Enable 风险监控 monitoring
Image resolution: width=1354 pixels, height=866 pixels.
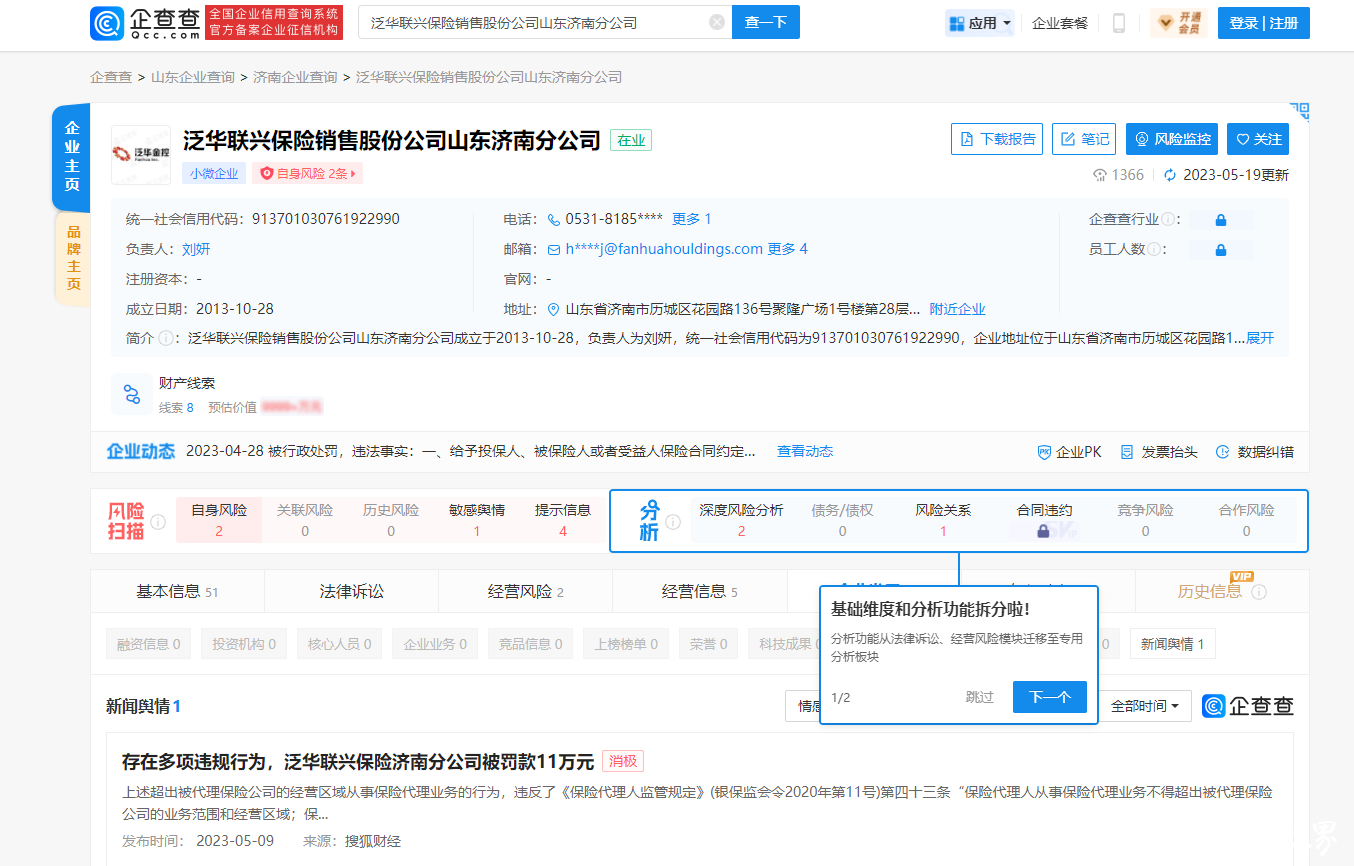(1172, 139)
